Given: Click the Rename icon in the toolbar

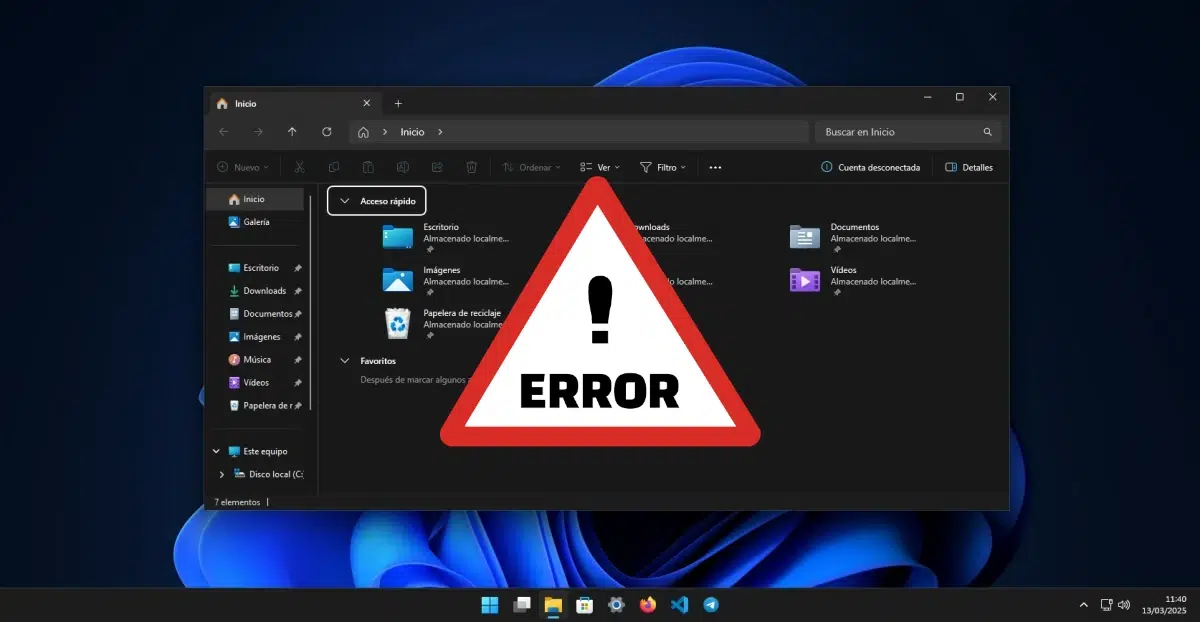Looking at the screenshot, I should coord(403,167).
